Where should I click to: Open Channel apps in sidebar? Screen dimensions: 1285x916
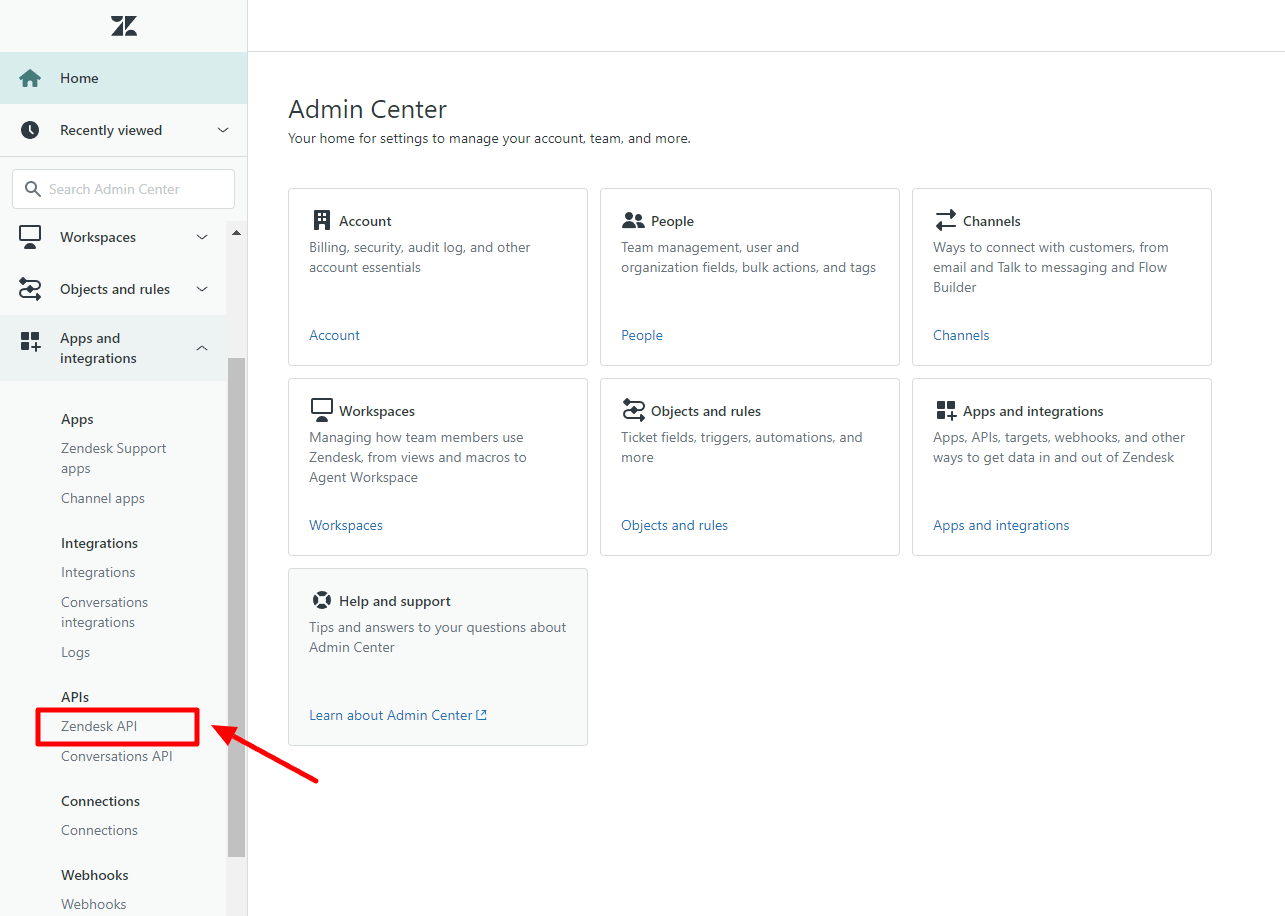(x=103, y=498)
